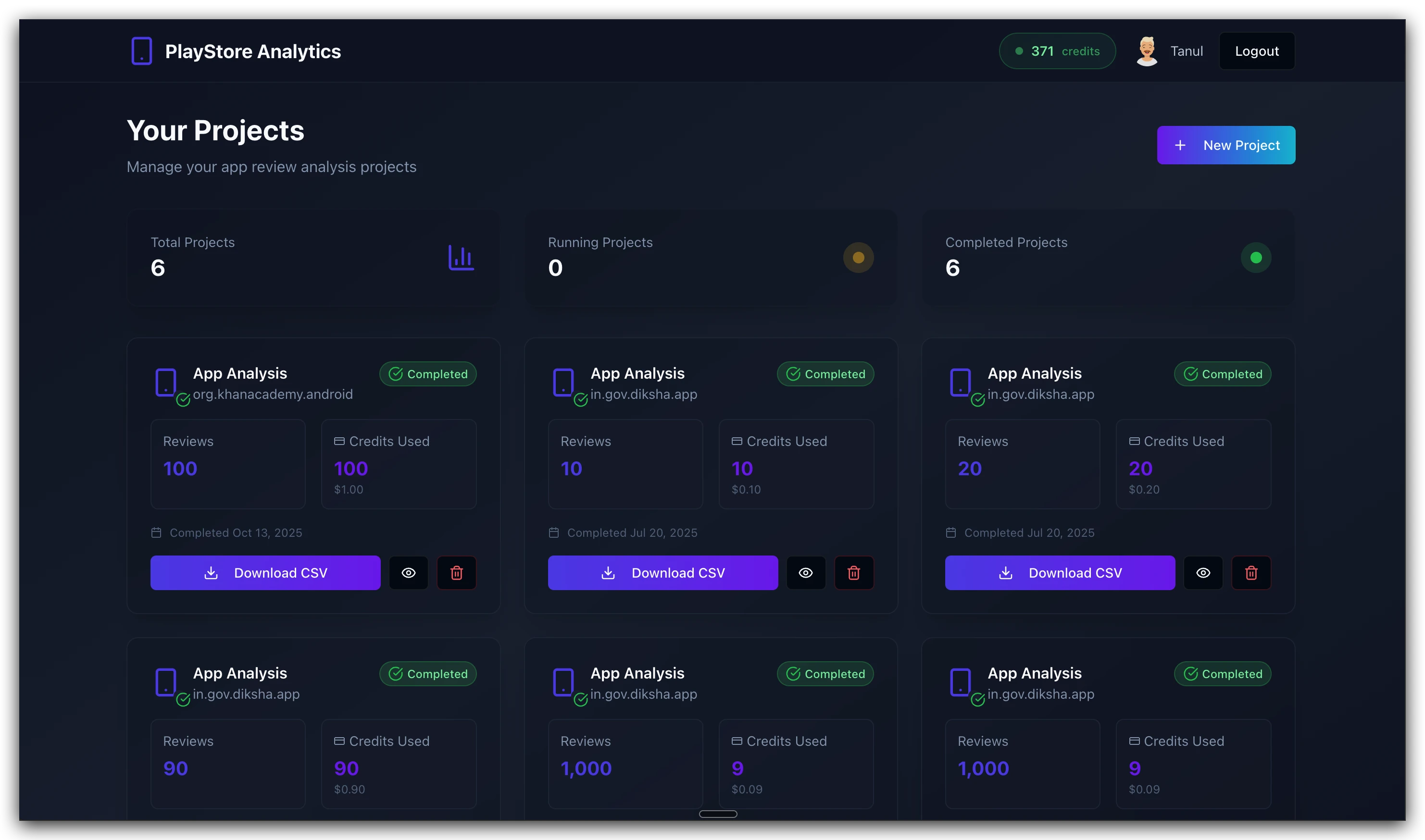Click the eye icon on the rightmost Diksha project
Viewport: 1425px width, 840px height.
1204,573
